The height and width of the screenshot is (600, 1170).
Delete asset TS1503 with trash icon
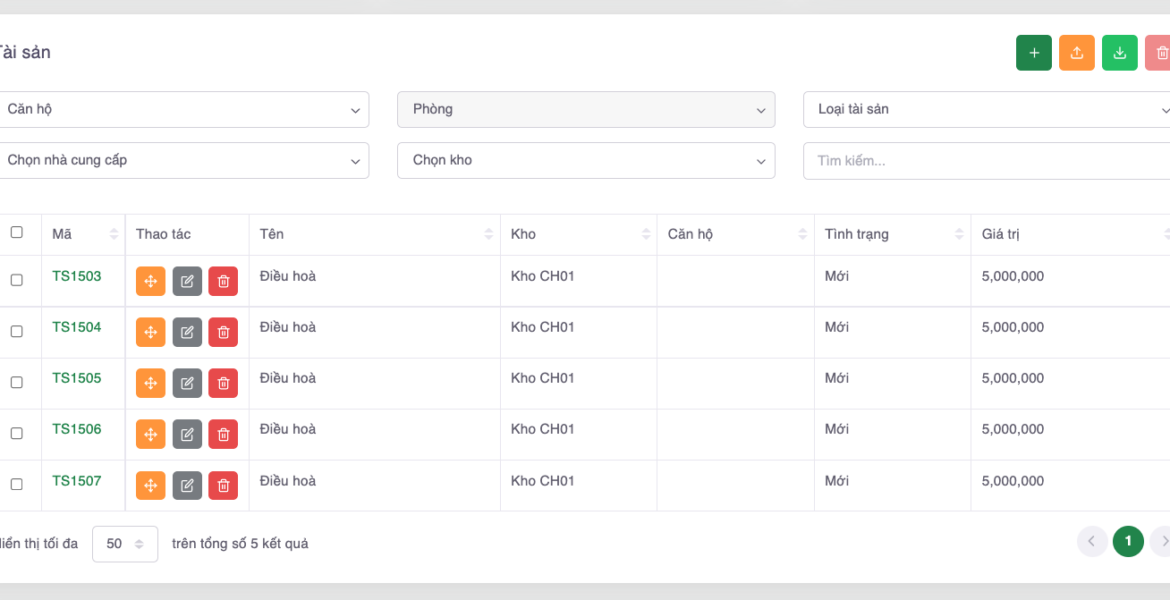tap(223, 282)
